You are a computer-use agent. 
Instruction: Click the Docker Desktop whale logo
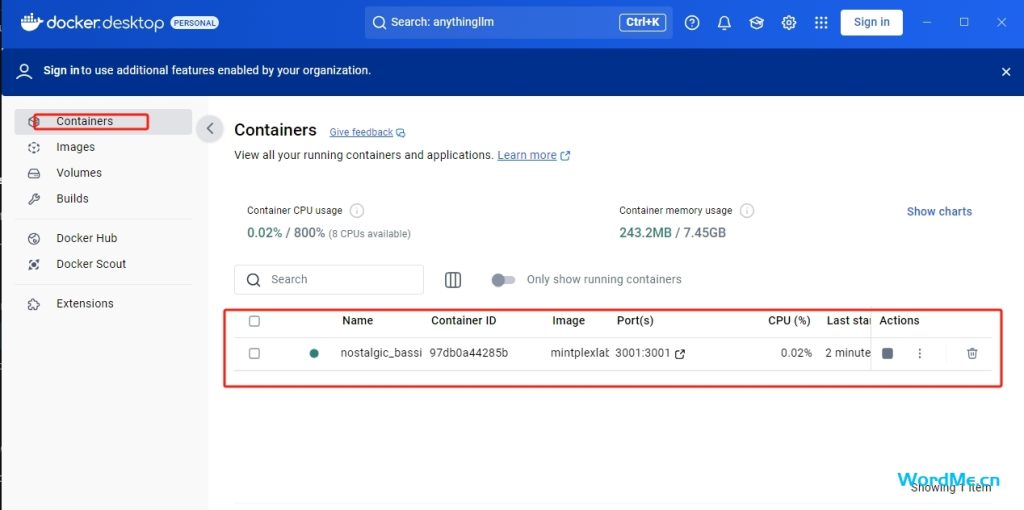(x=31, y=22)
